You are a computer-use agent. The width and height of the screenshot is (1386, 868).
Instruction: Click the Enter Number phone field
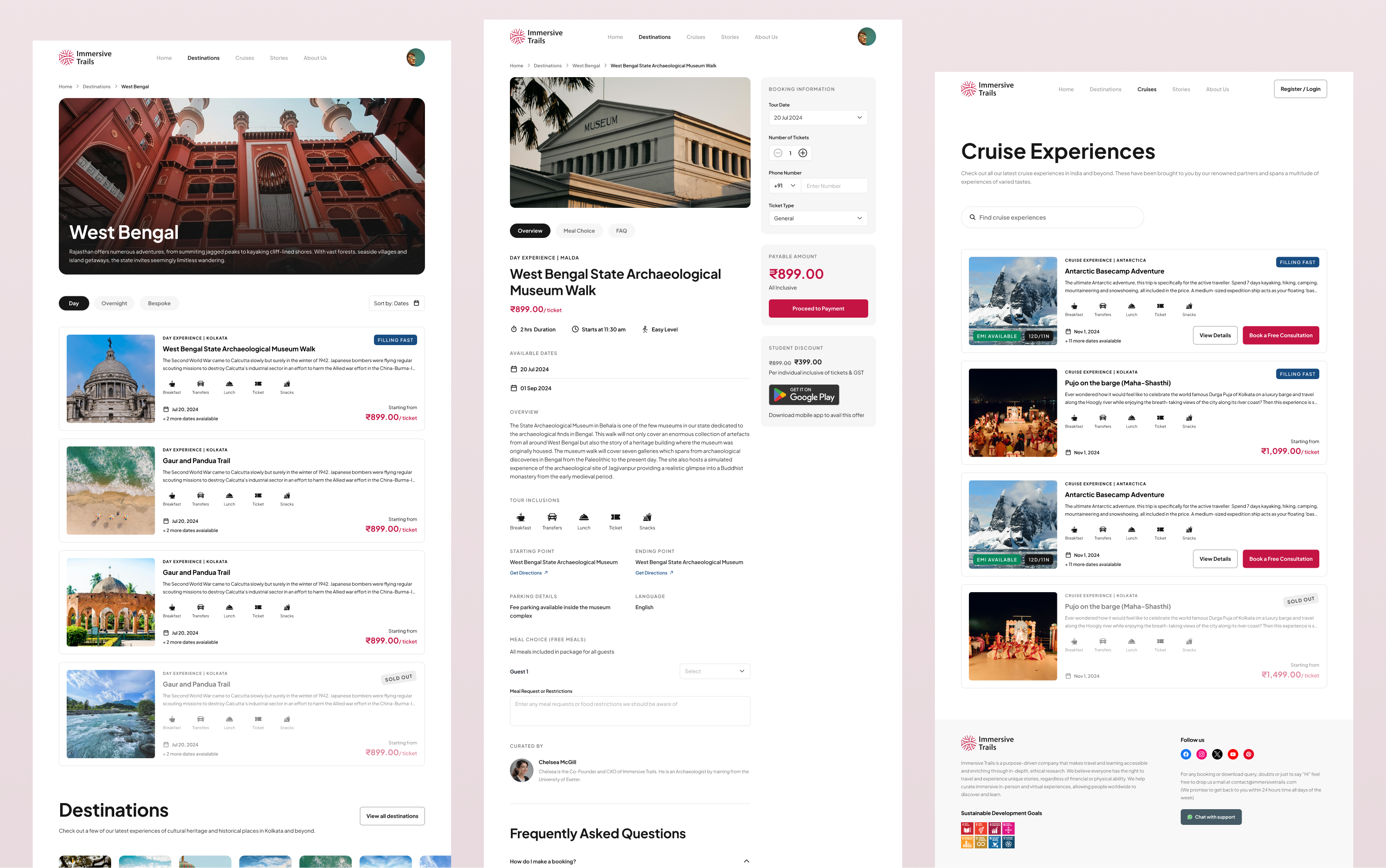coord(834,186)
